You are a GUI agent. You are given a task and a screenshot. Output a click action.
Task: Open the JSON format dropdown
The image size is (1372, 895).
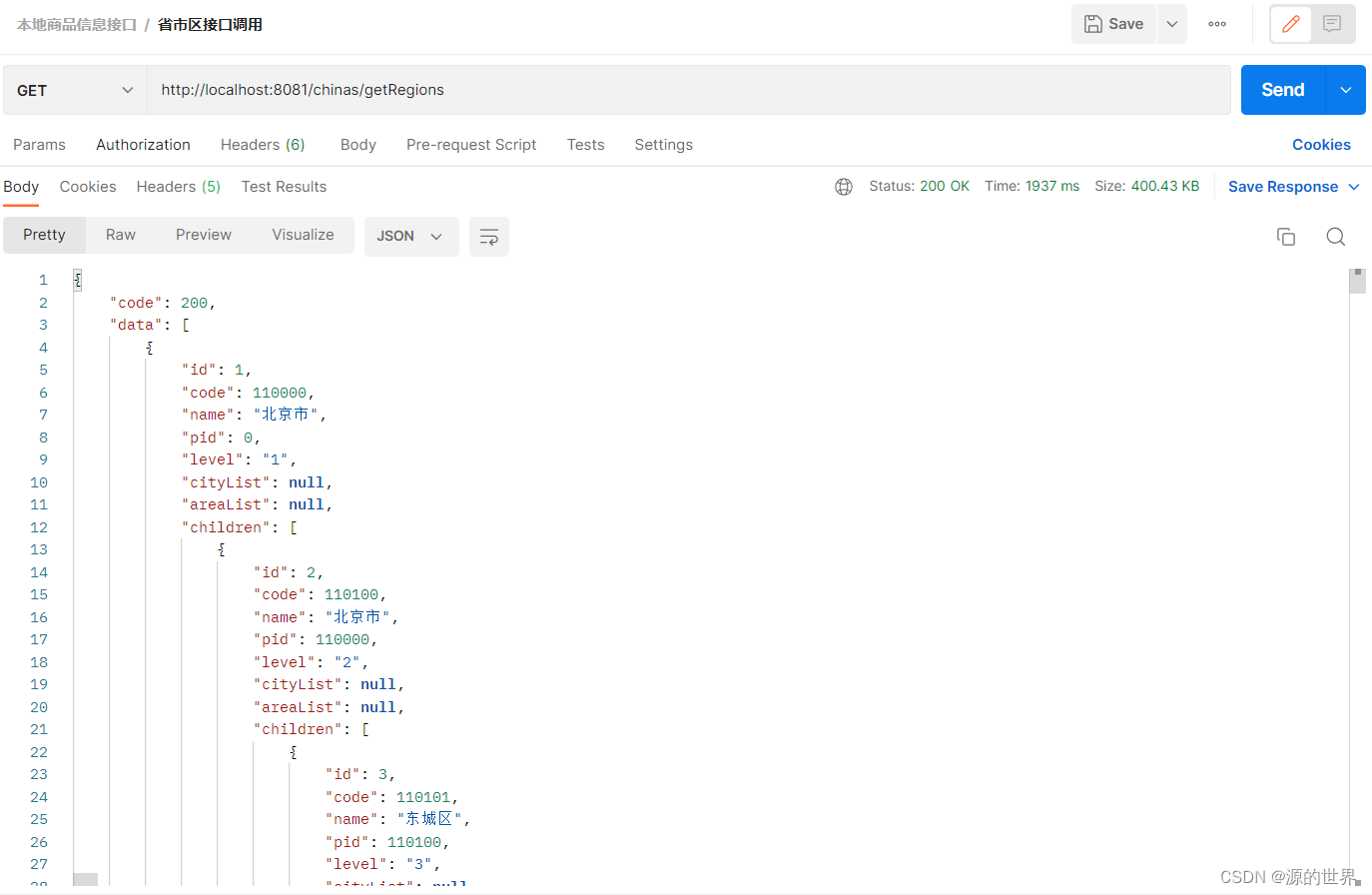[x=411, y=237]
